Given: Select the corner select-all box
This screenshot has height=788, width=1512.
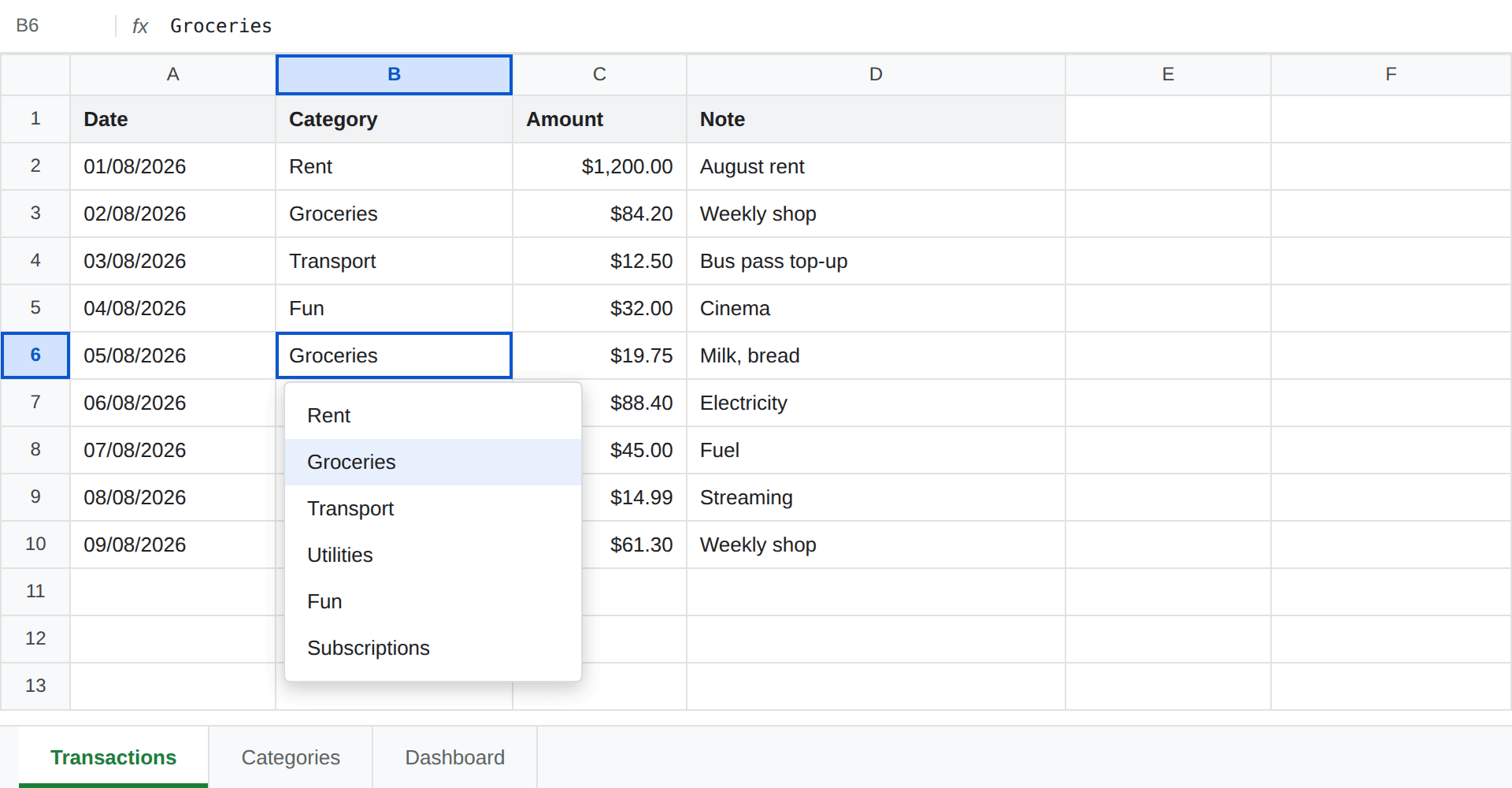Looking at the screenshot, I should click(35, 74).
